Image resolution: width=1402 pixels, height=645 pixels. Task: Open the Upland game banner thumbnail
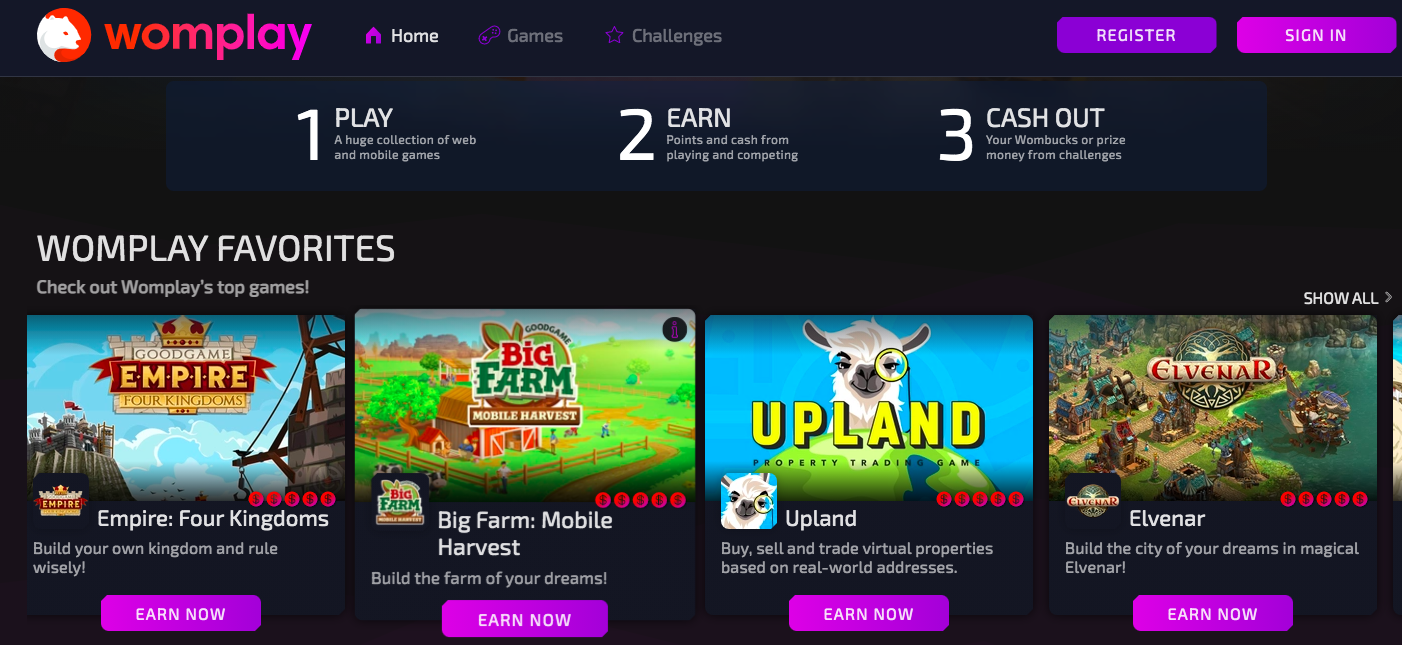pos(869,407)
